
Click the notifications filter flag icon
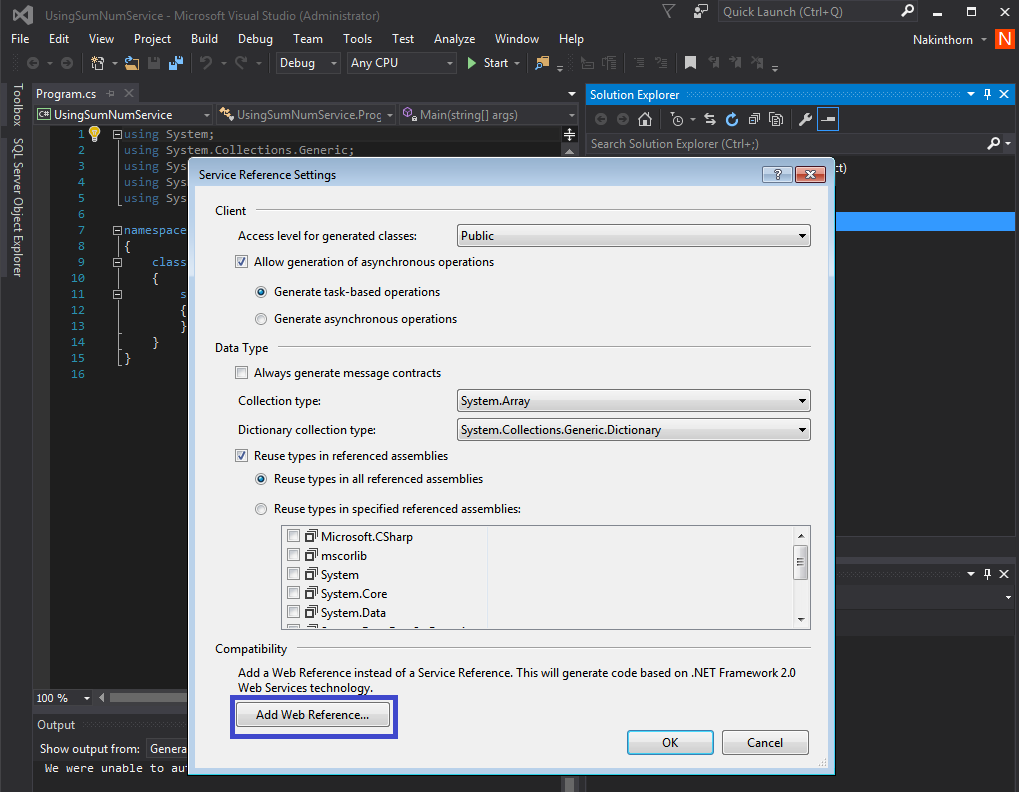(669, 11)
